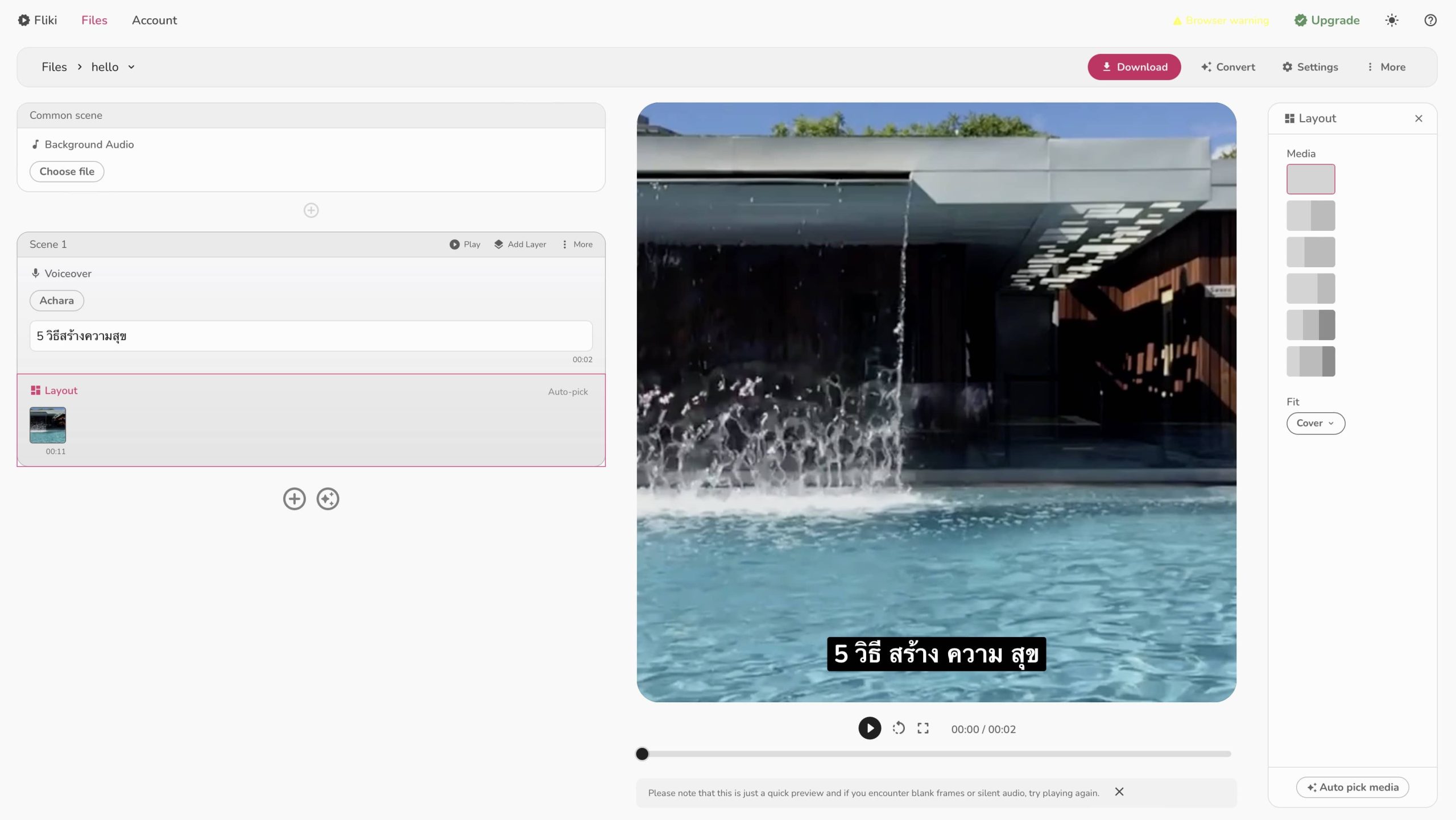Click the video progress slider handle
The image size is (1456, 820).
(x=642, y=753)
